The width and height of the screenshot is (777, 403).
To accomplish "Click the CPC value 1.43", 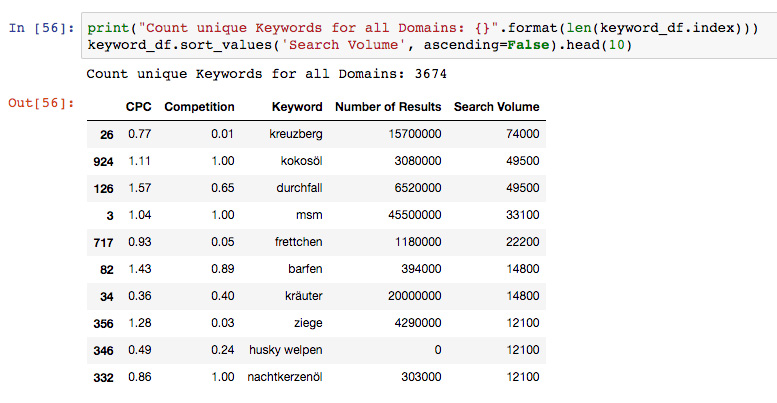I will pos(139,269).
